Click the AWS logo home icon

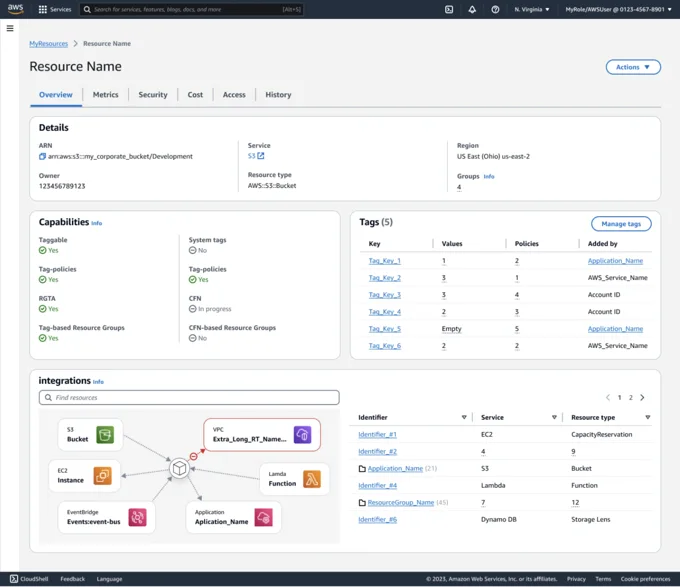point(15,9)
